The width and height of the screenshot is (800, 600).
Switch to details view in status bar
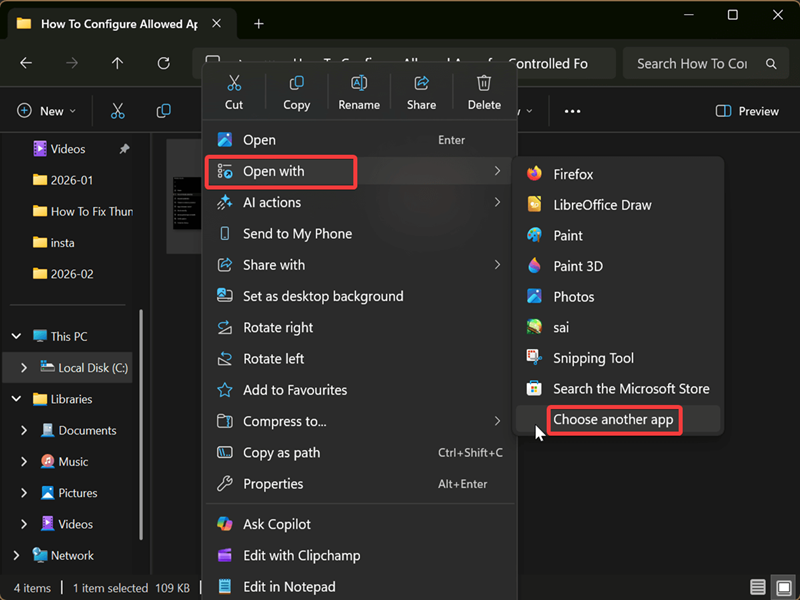[x=759, y=587]
